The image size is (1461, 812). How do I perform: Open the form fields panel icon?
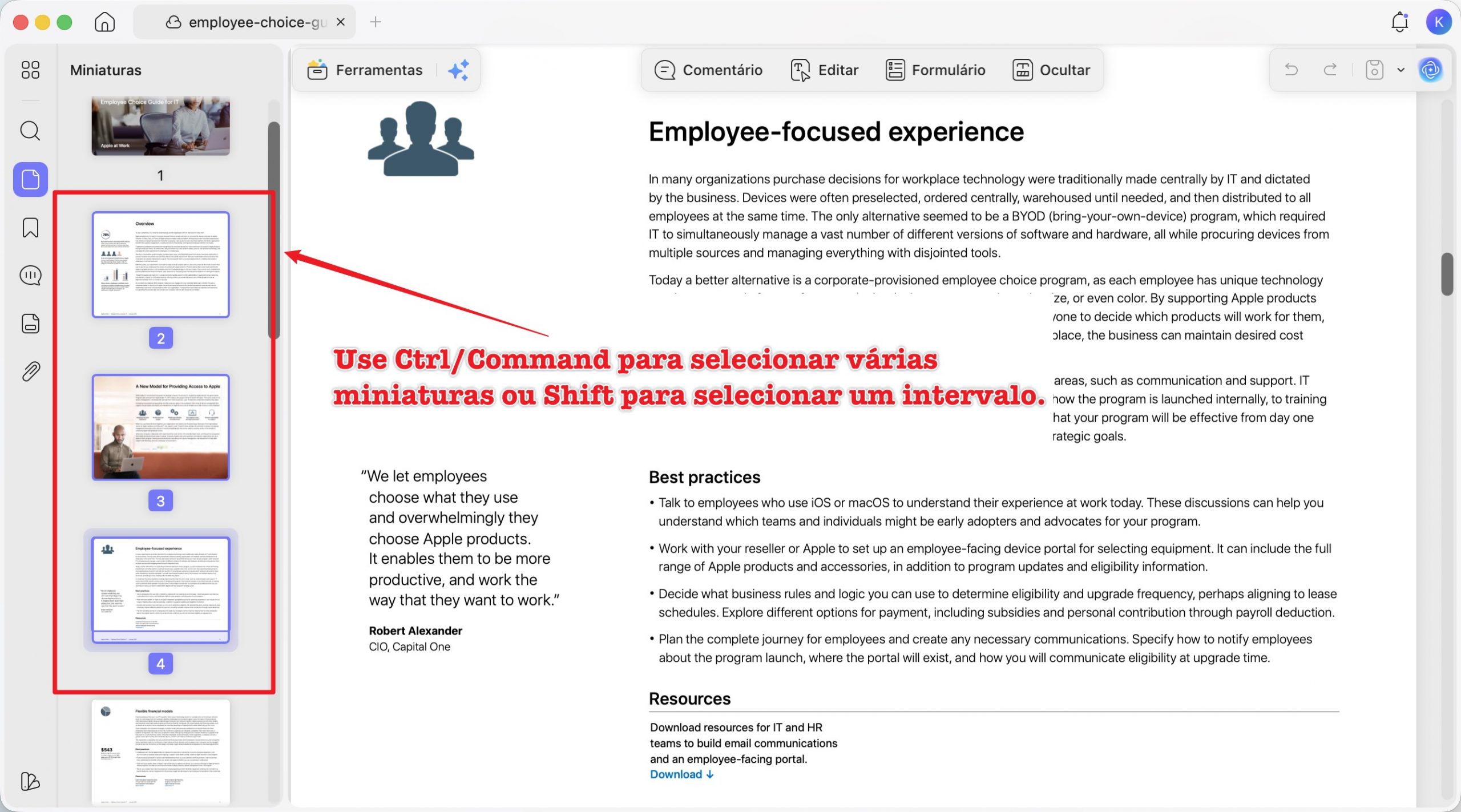30,324
